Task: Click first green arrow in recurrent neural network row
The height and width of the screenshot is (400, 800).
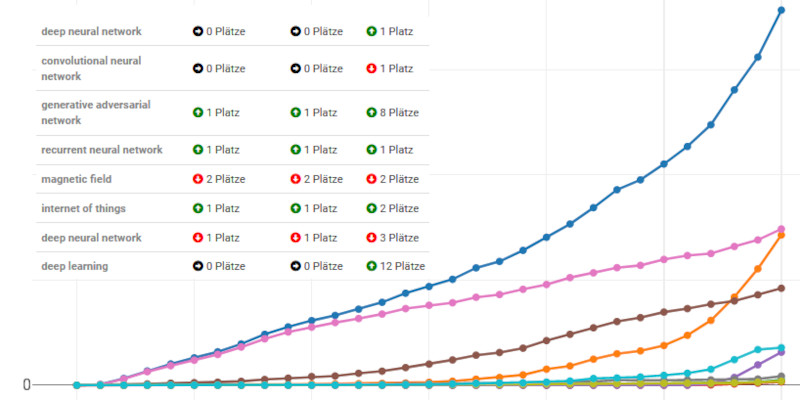Action: pos(198,149)
